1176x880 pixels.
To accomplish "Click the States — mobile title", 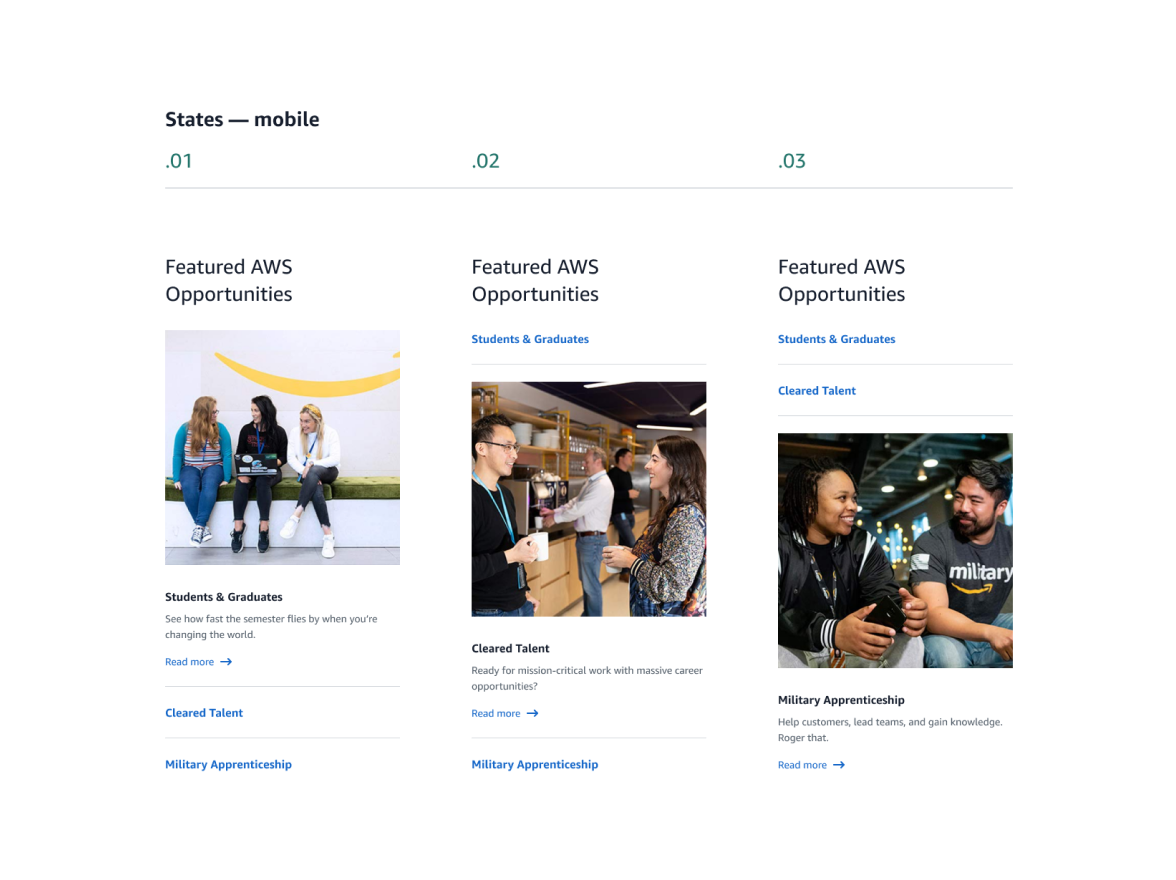I will (242, 119).
